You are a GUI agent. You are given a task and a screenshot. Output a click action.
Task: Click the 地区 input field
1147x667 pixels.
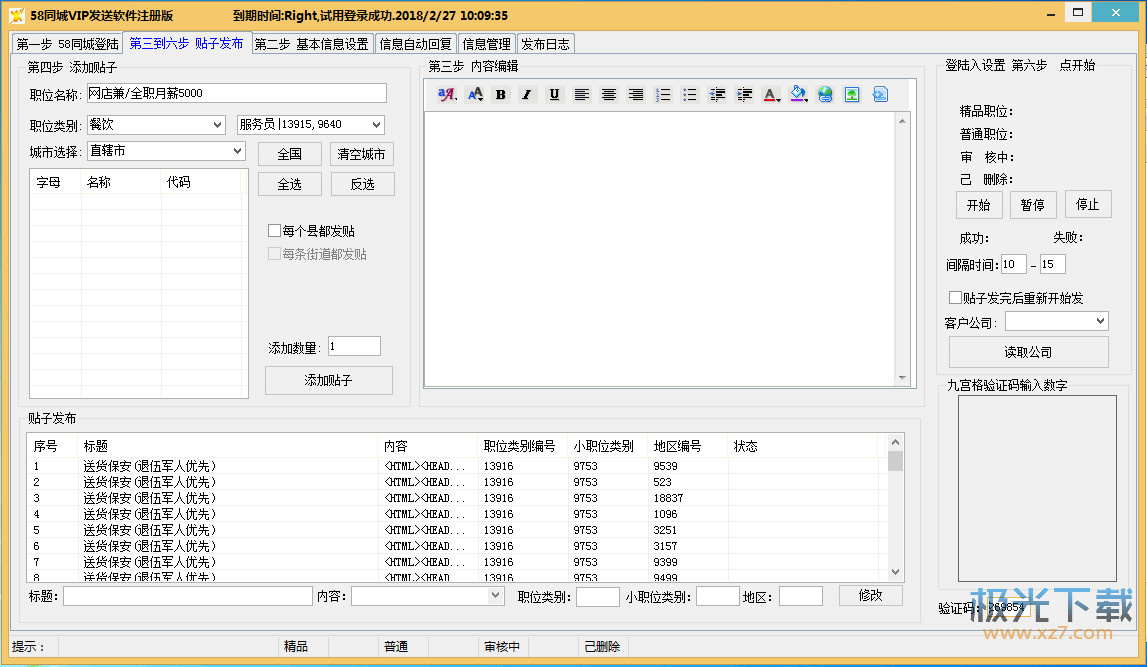801,596
